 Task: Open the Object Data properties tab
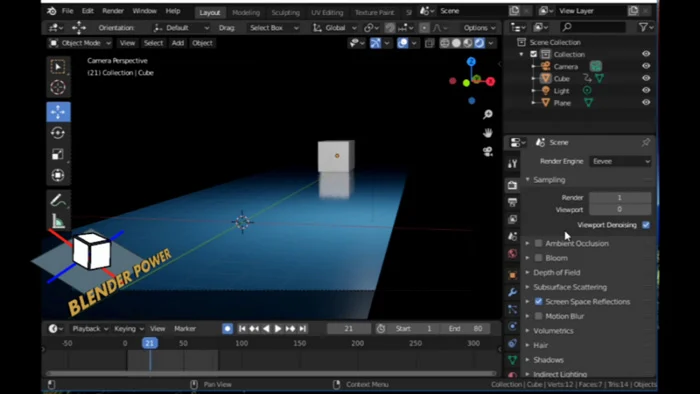pyautogui.click(x=512, y=360)
